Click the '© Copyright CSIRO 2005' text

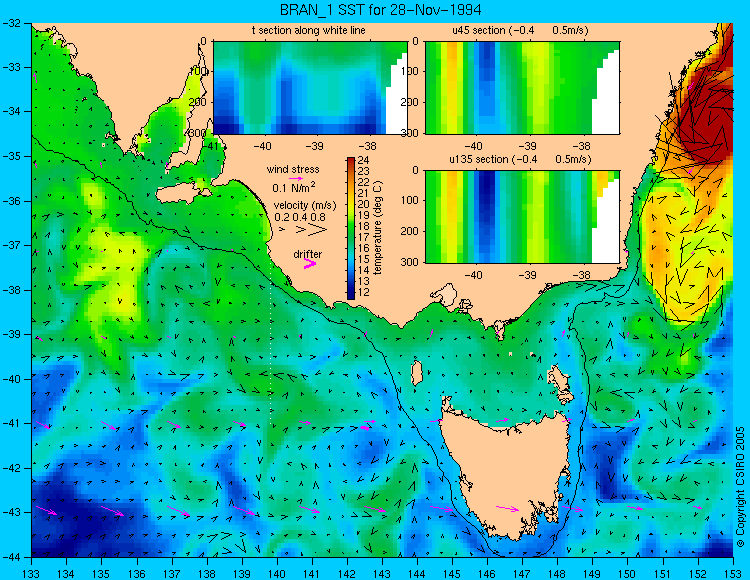740,487
